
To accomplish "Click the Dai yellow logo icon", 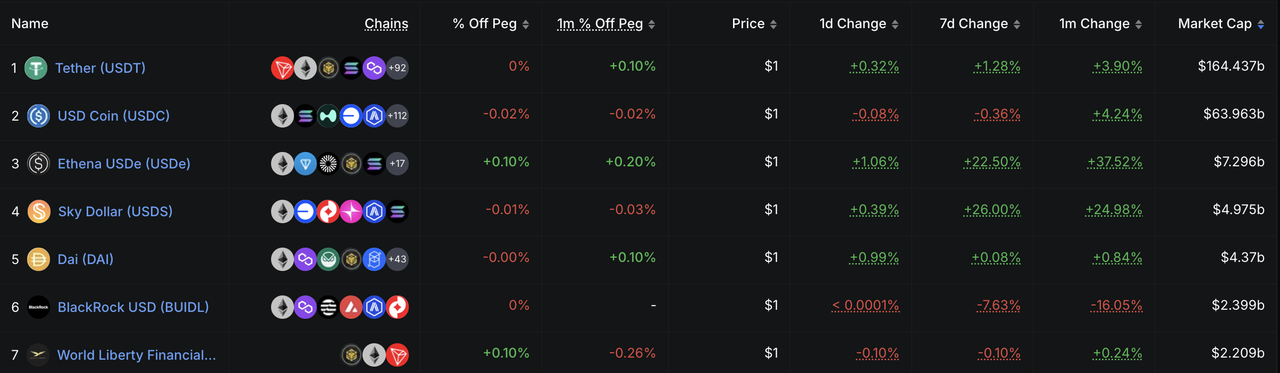I will [x=39, y=259].
